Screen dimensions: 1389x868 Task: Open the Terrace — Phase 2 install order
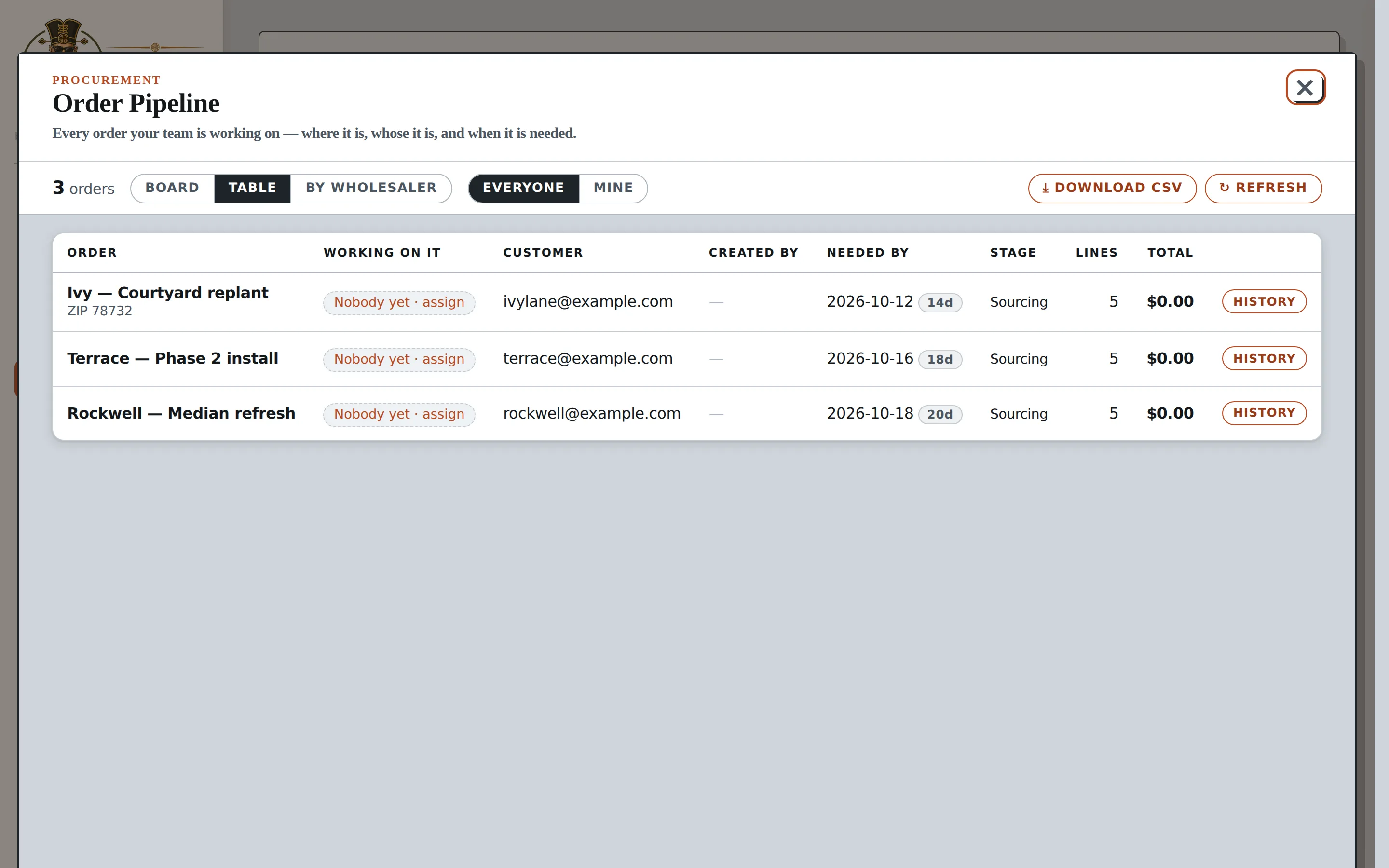[x=173, y=358]
